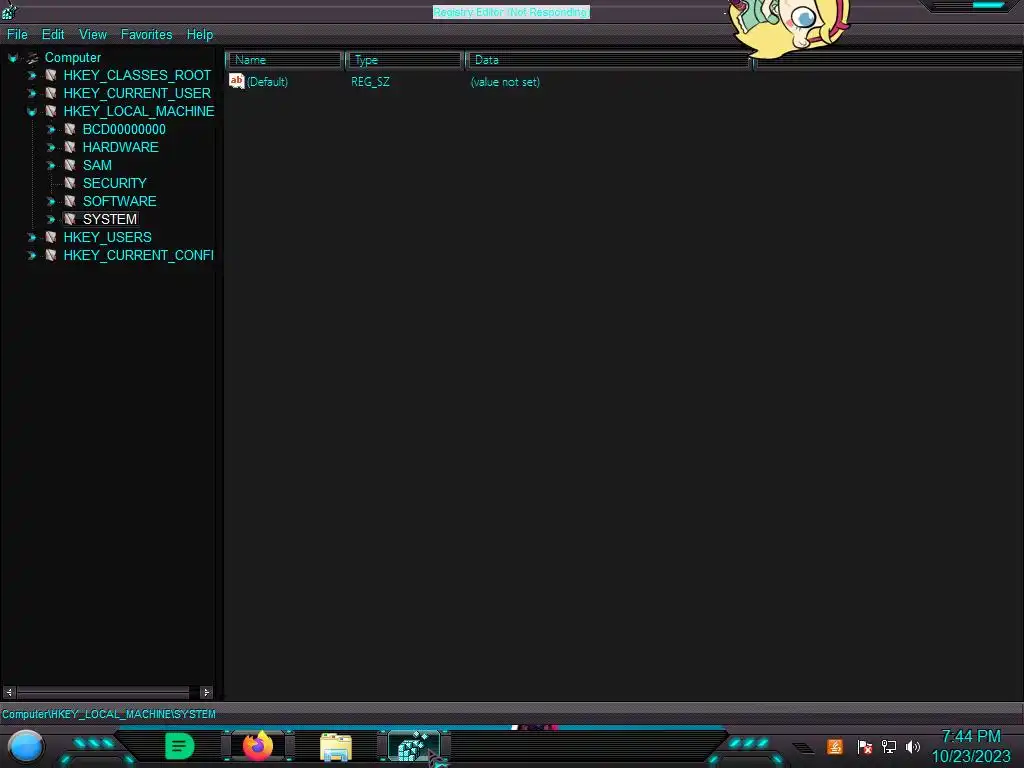
Task: Expand the HARDWARE key arrow
Action: [50, 148]
